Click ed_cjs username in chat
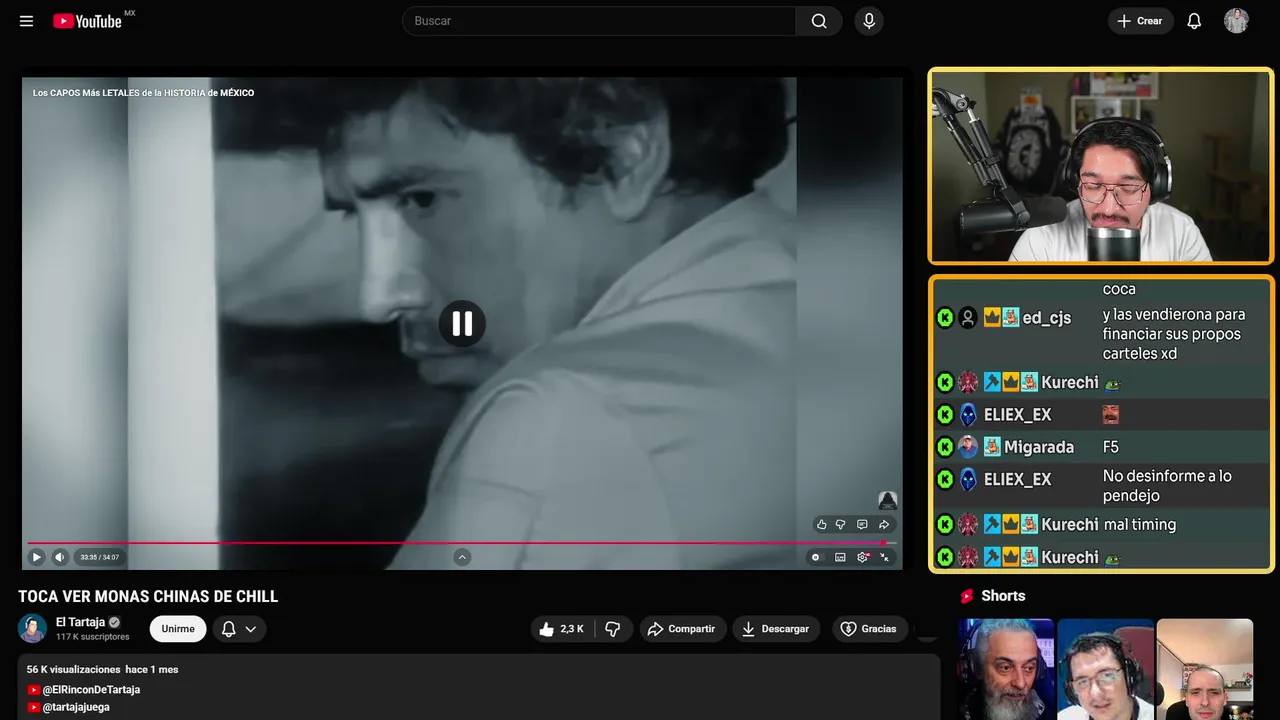 1046,318
